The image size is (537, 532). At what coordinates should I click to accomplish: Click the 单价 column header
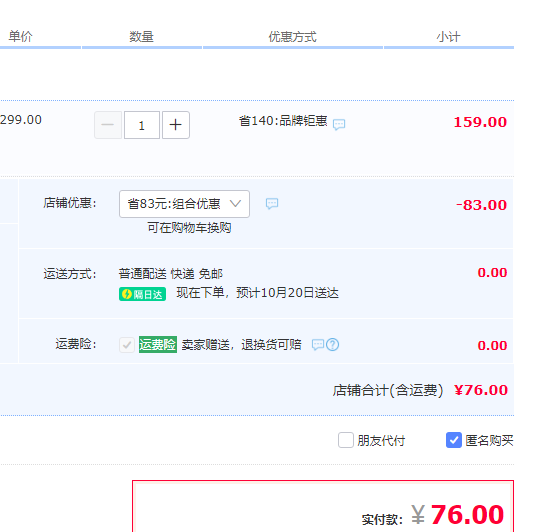click(x=21, y=36)
